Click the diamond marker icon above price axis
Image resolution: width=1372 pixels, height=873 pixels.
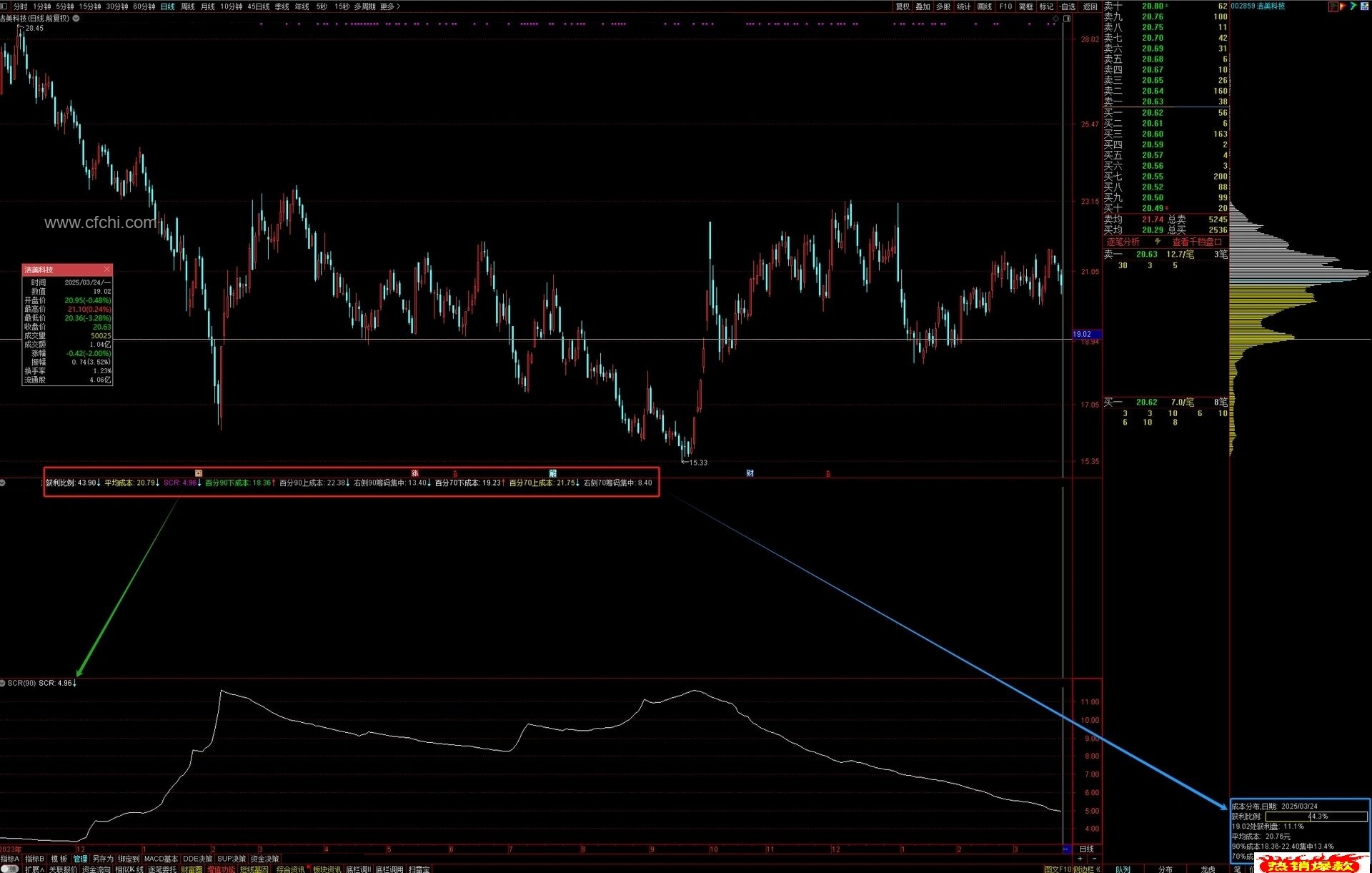coord(1056,19)
